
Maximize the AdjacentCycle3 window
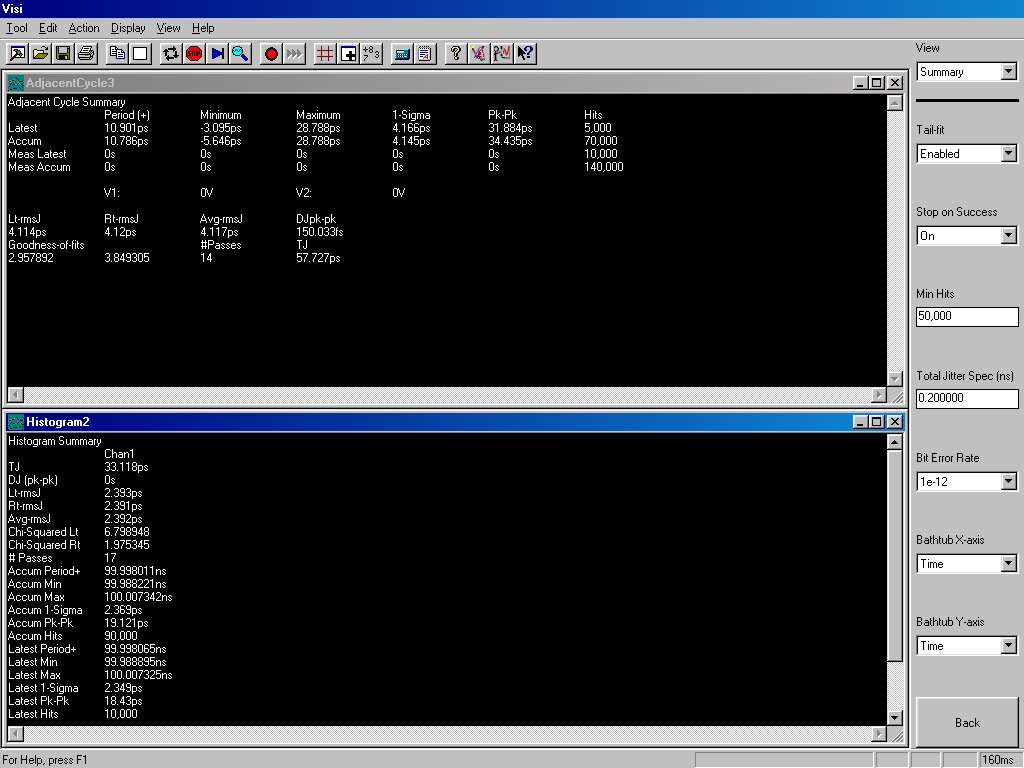click(x=877, y=83)
